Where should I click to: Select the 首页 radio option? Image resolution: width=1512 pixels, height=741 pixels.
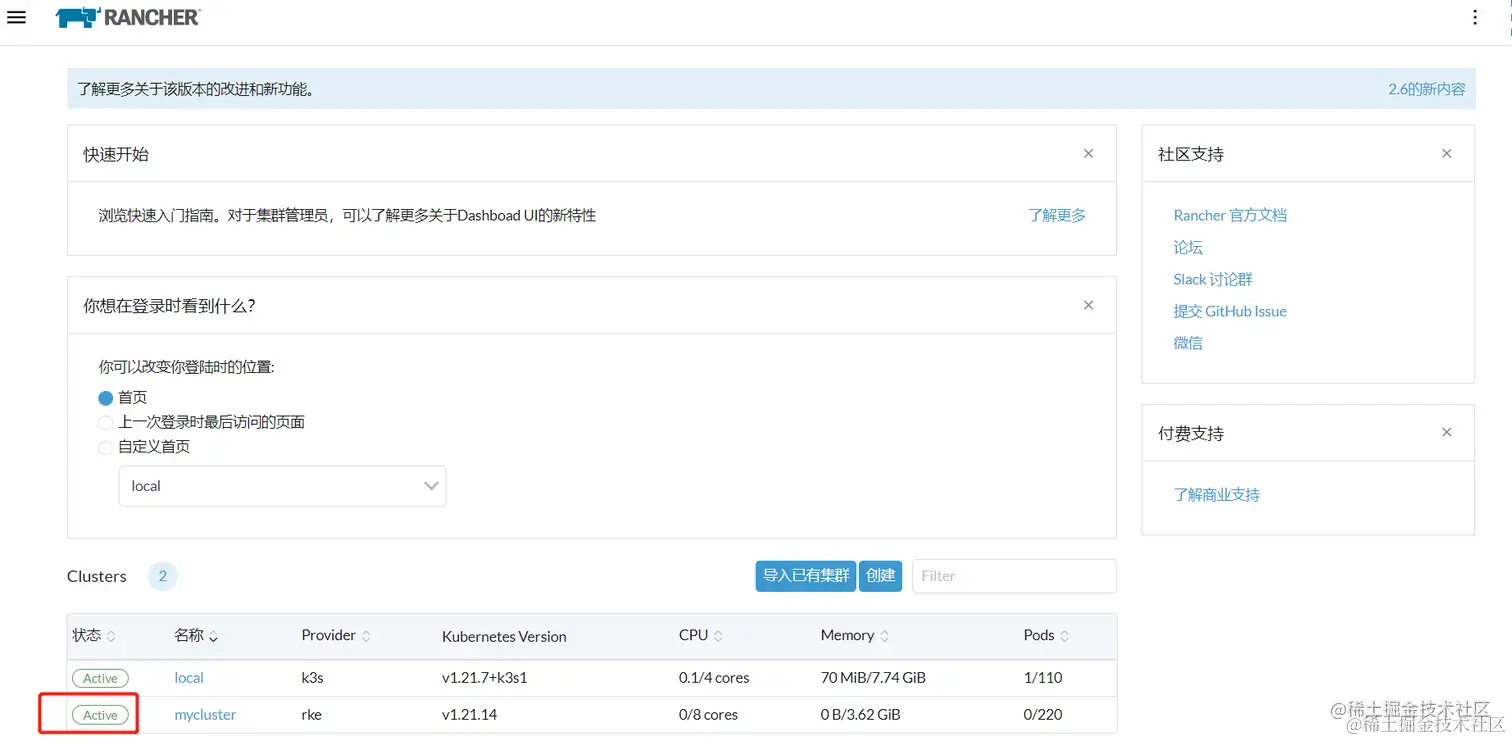tap(106, 398)
